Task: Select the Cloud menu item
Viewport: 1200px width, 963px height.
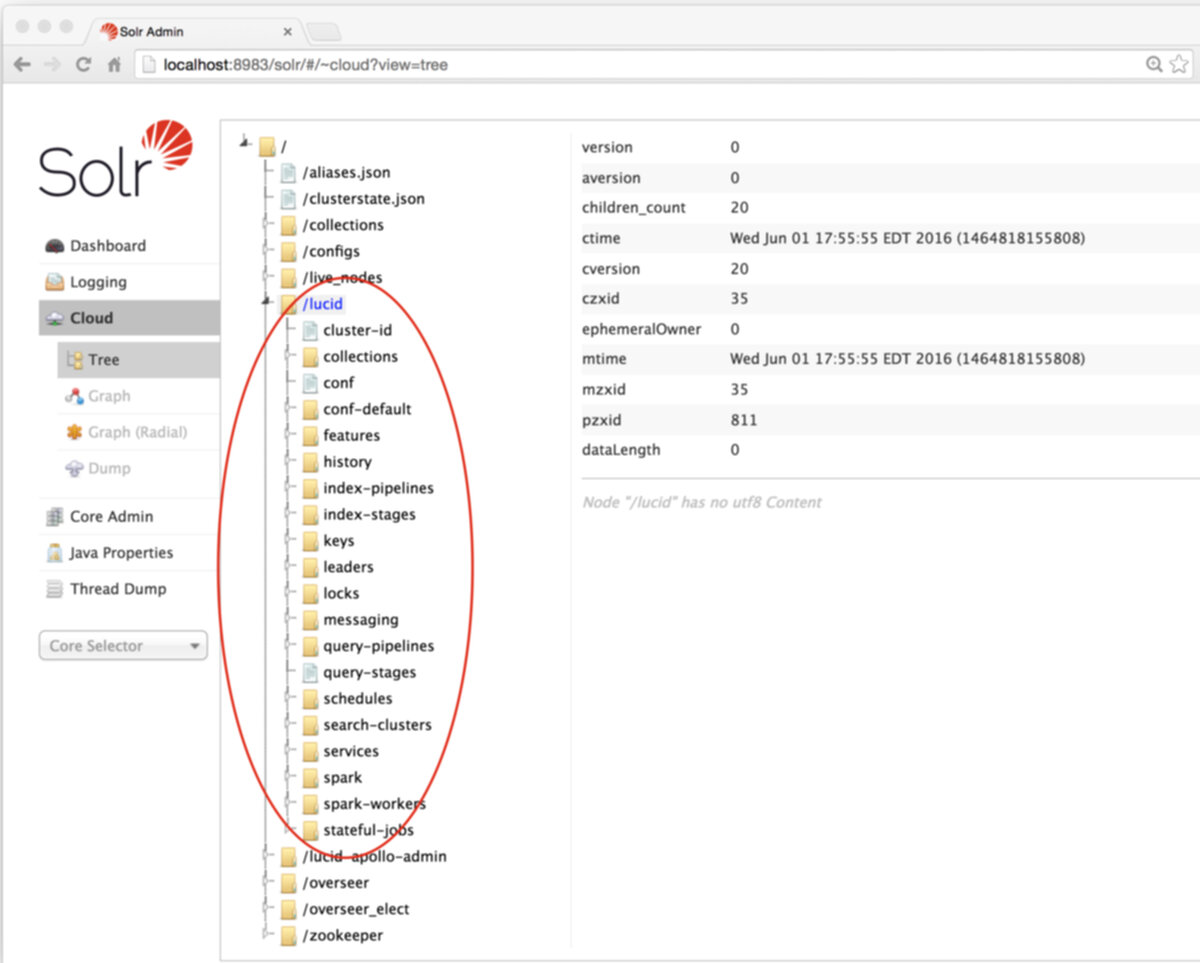Action: (130, 318)
